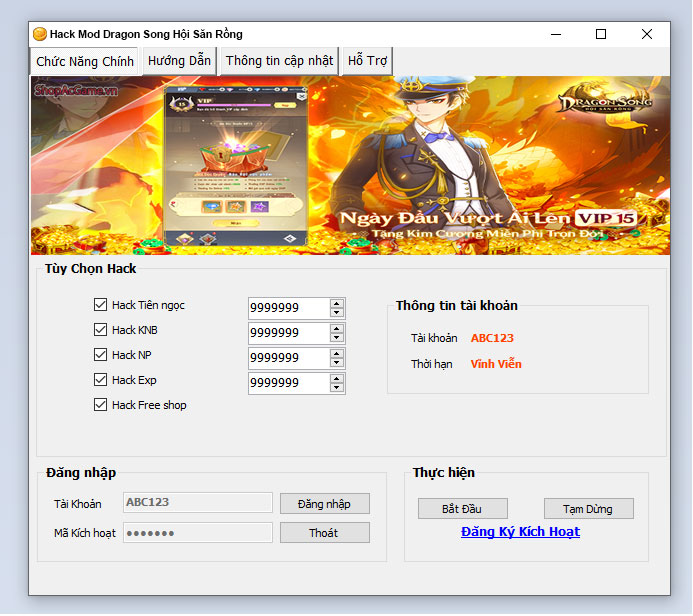Increase the Hack KNB value with up arrow
The width and height of the screenshot is (693, 616).
point(337,328)
